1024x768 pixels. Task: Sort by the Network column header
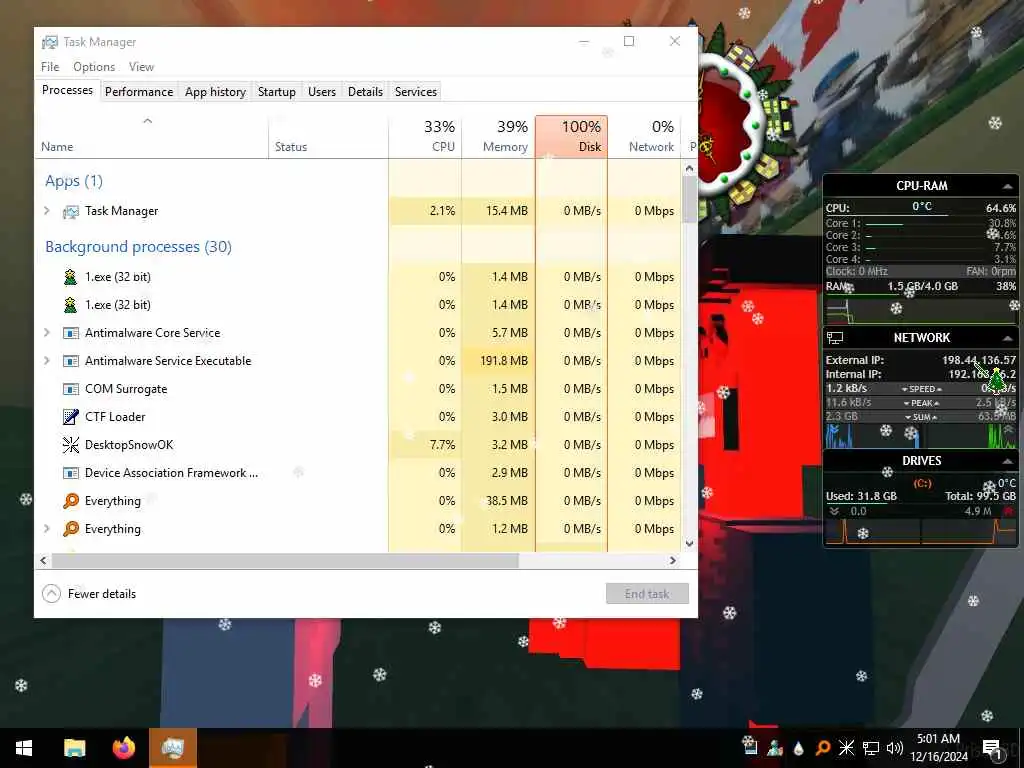[645, 136]
